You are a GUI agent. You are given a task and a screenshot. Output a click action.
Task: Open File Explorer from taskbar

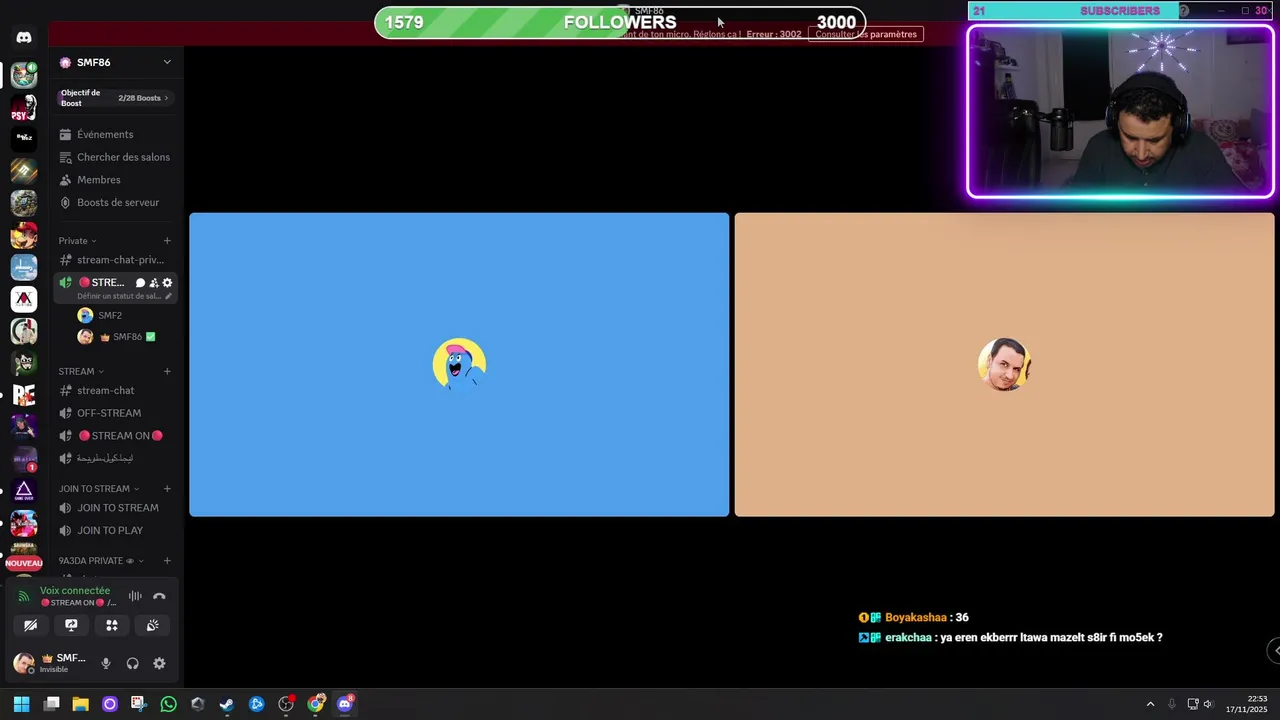(81, 704)
